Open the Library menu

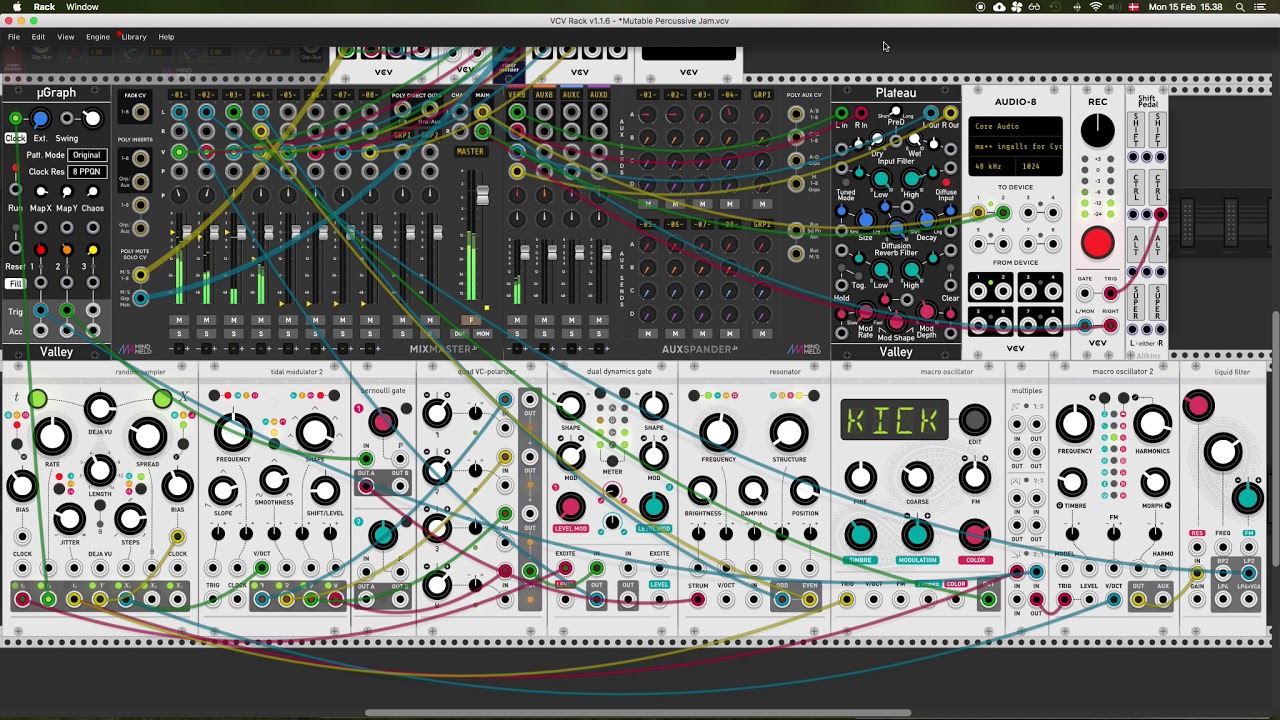tap(134, 37)
